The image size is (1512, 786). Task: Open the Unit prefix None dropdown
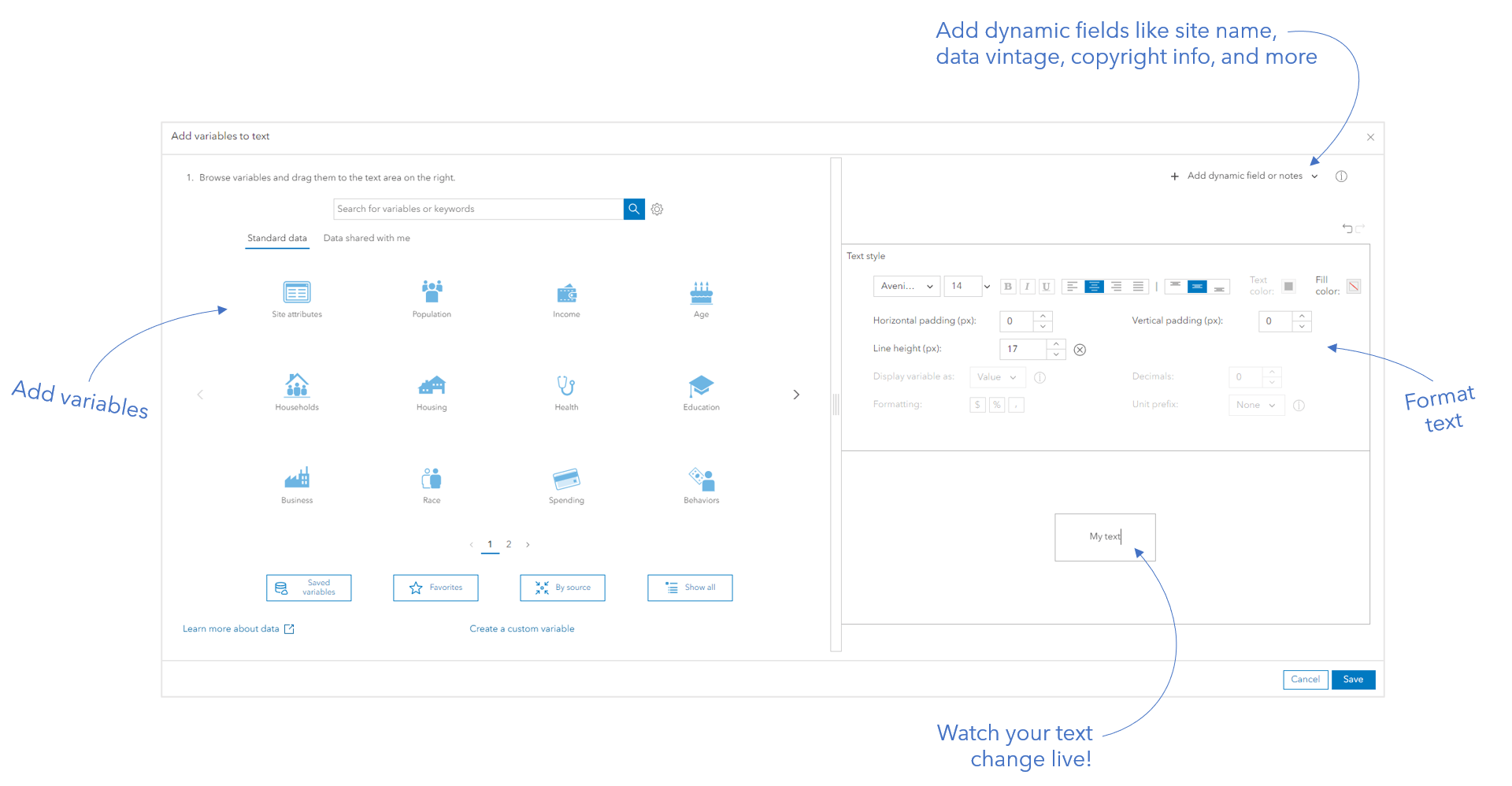pyautogui.click(x=1257, y=406)
